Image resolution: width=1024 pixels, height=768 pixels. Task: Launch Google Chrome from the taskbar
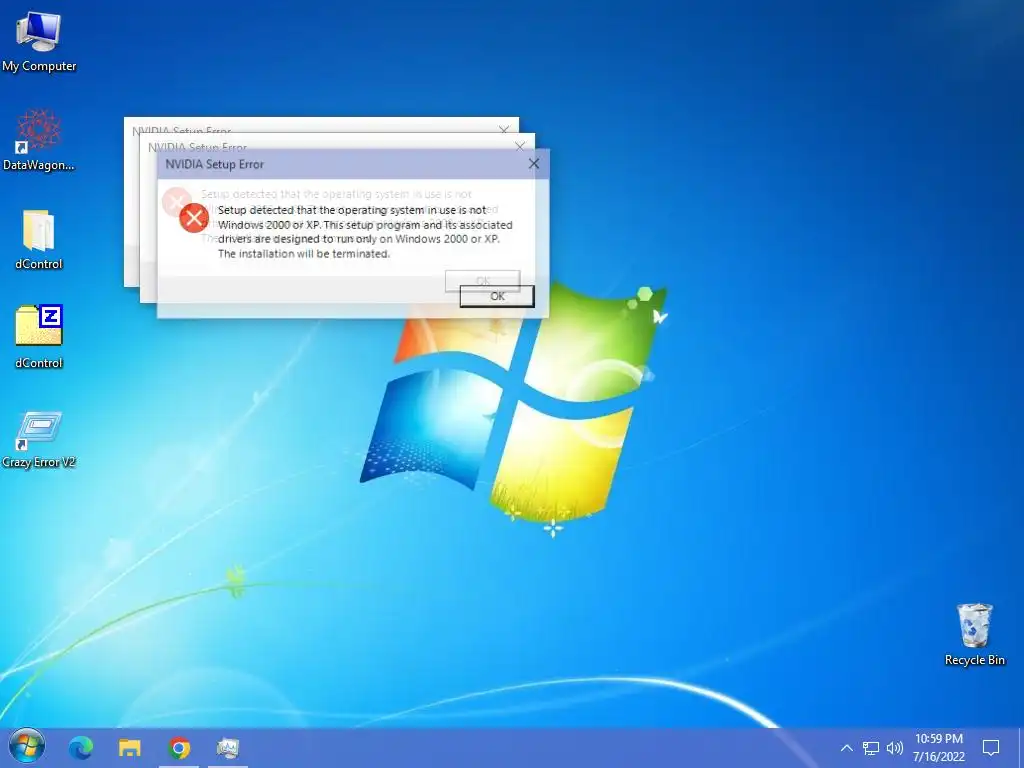[179, 748]
